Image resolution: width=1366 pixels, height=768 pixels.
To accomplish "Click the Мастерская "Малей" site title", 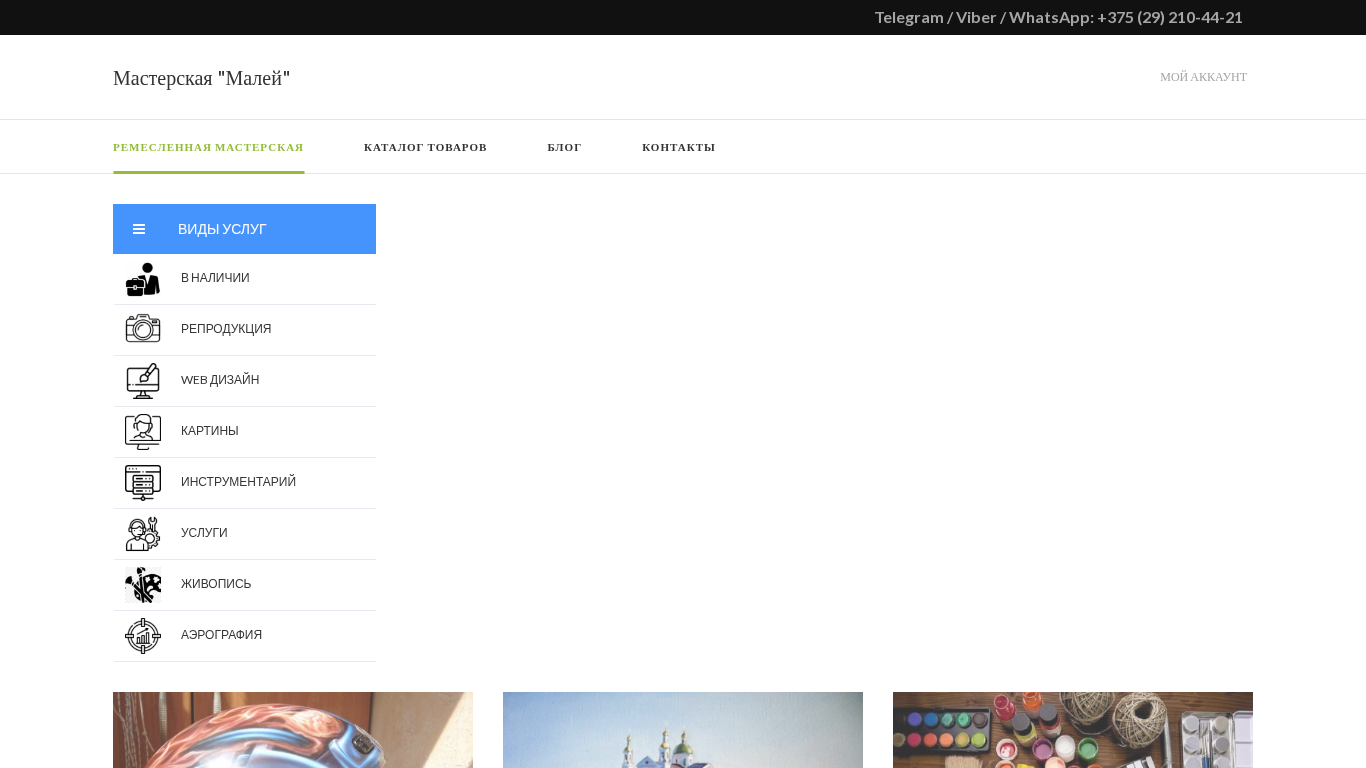I will 201,78.
